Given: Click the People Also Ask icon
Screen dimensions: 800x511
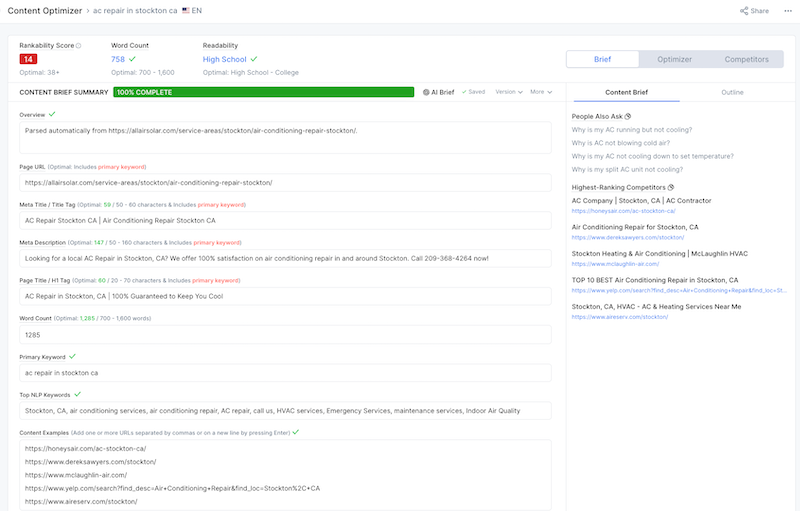Looking at the screenshot, I should pyautogui.click(x=627, y=116).
